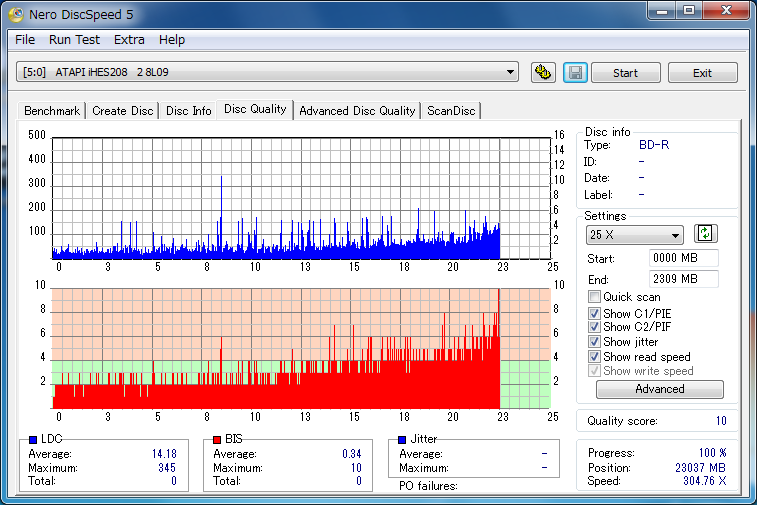Uncheck Show C1/PIE option
757x505 pixels.
594,313
